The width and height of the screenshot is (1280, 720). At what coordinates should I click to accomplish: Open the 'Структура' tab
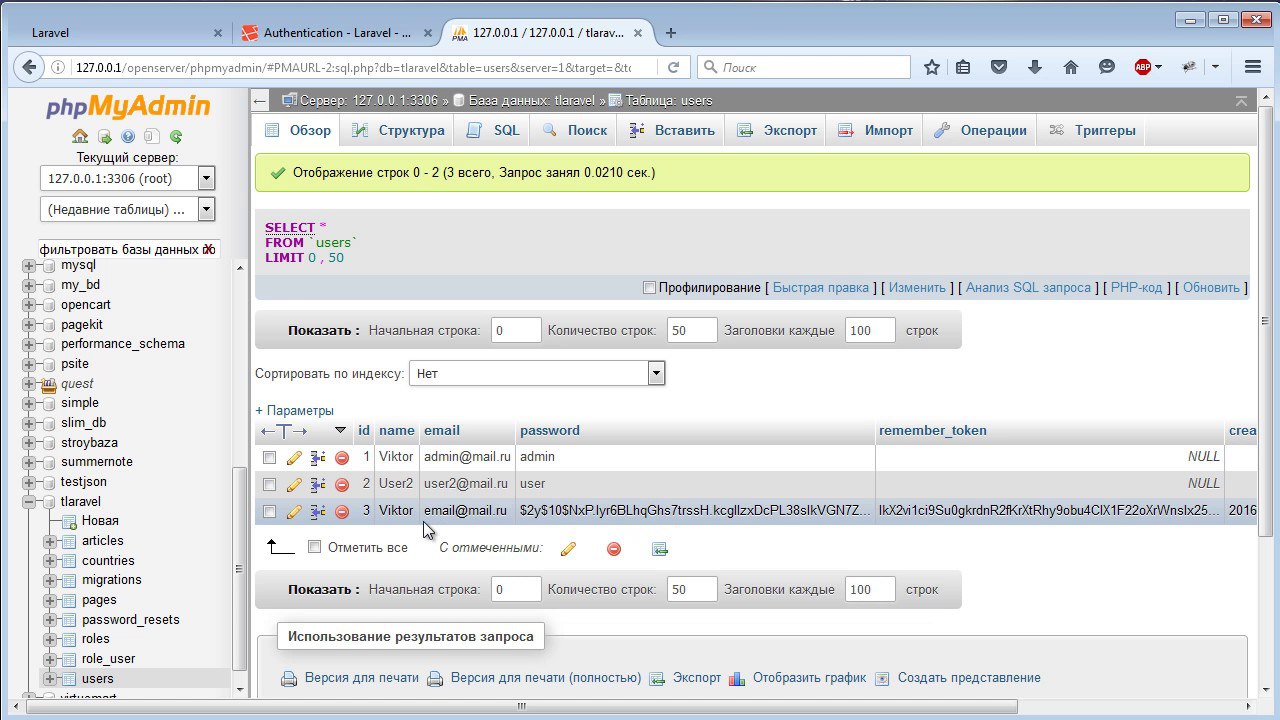click(x=398, y=130)
